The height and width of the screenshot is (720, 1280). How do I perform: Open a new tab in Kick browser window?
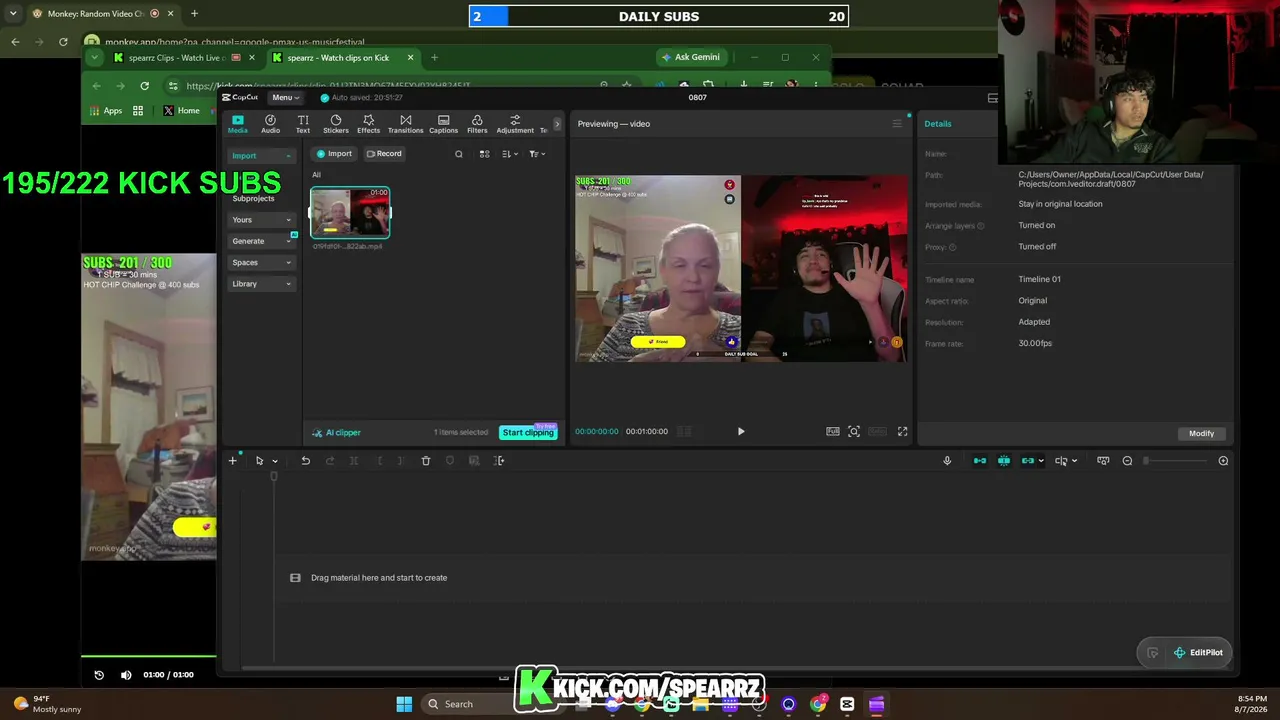click(434, 58)
